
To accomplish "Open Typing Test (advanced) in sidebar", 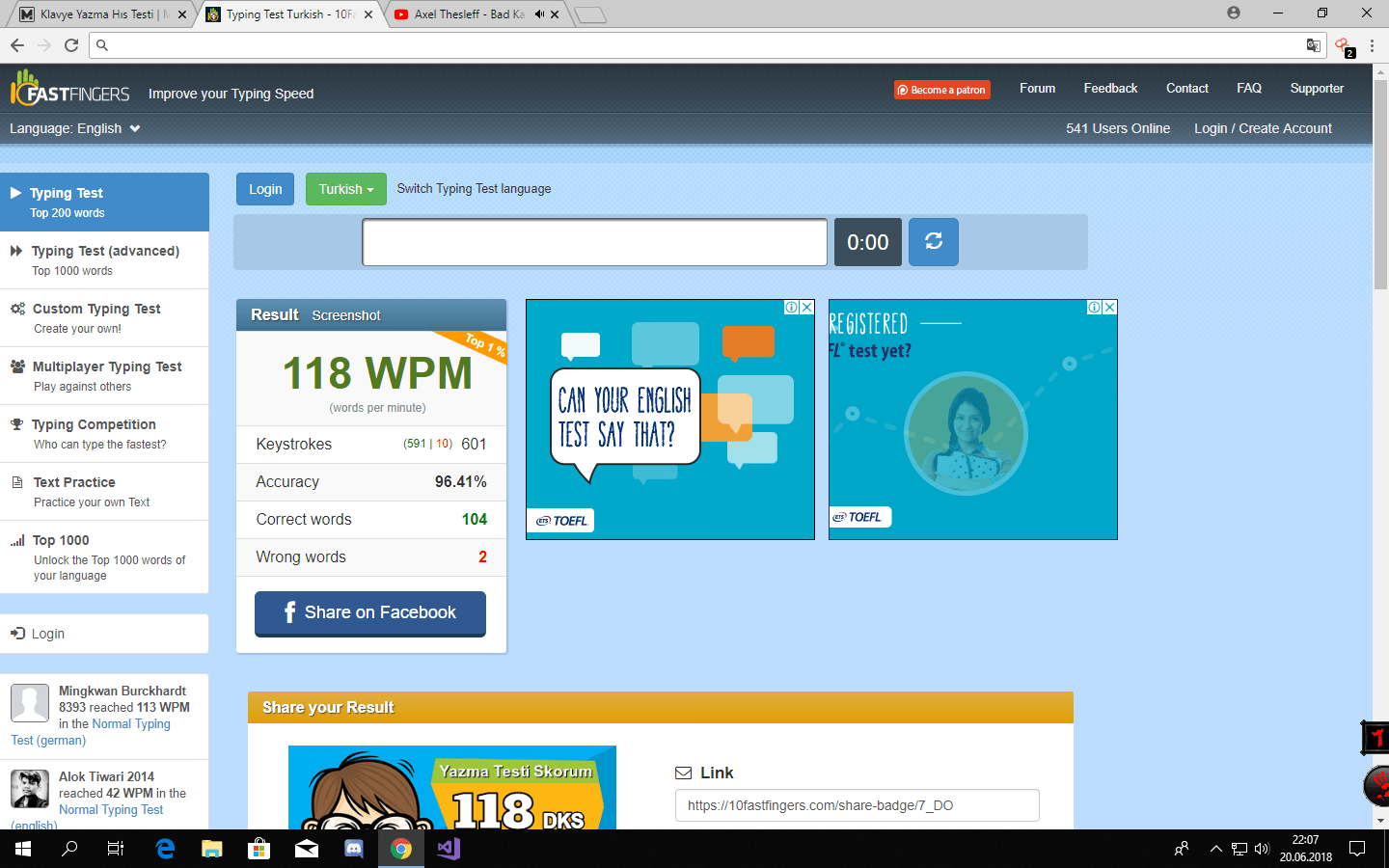I will [x=104, y=260].
